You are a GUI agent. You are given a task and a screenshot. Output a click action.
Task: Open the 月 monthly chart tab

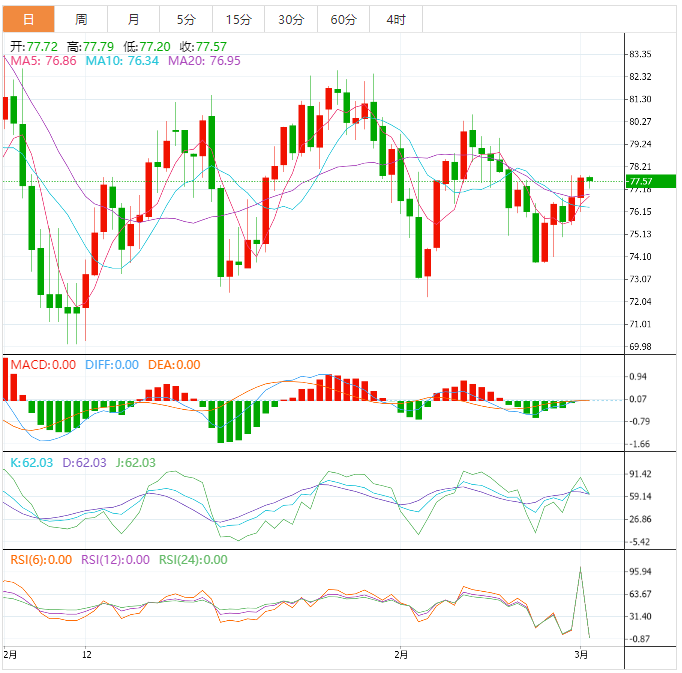pos(134,20)
